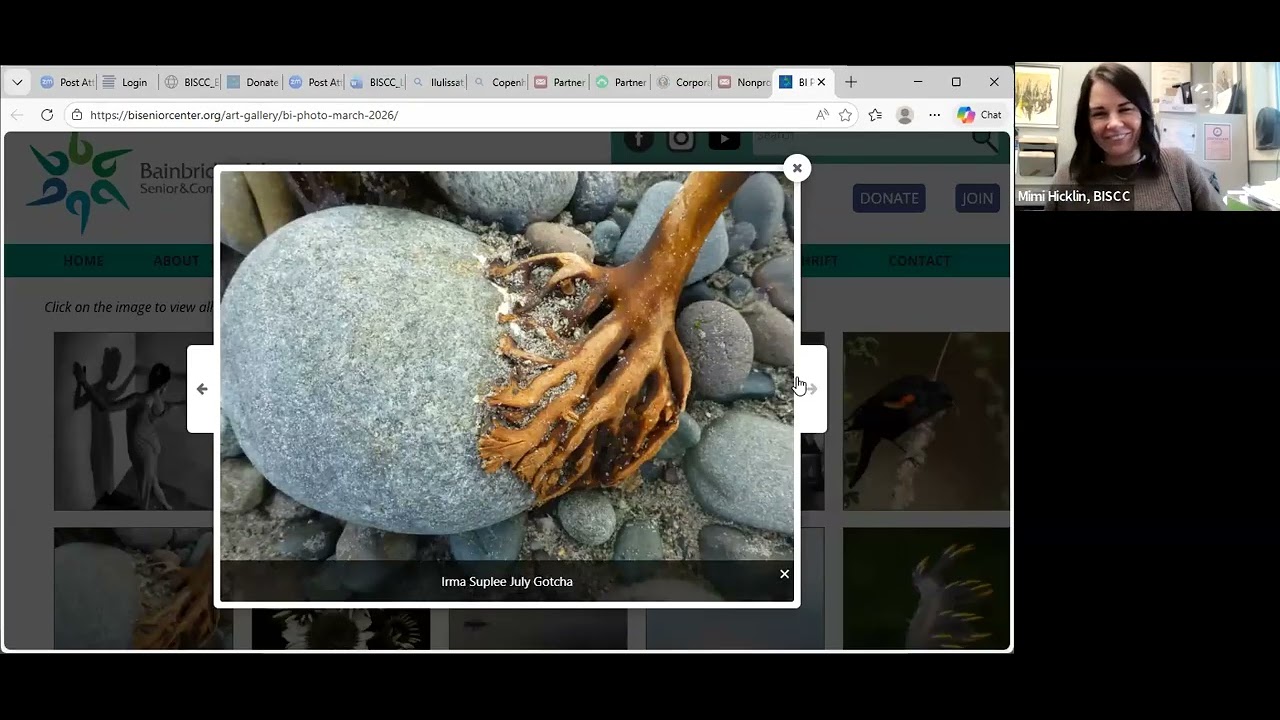Advance to the next gallery image arrow

tap(811, 389)
